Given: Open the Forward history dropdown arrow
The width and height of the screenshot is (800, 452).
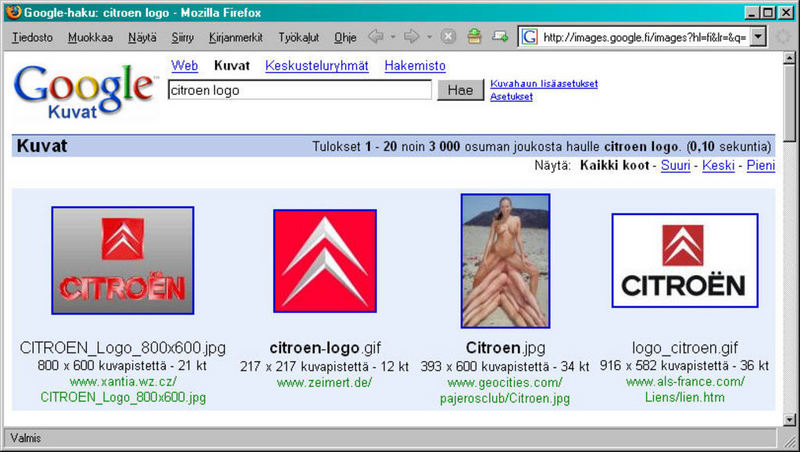Looking at the screenshot, I should coord(429,37).
